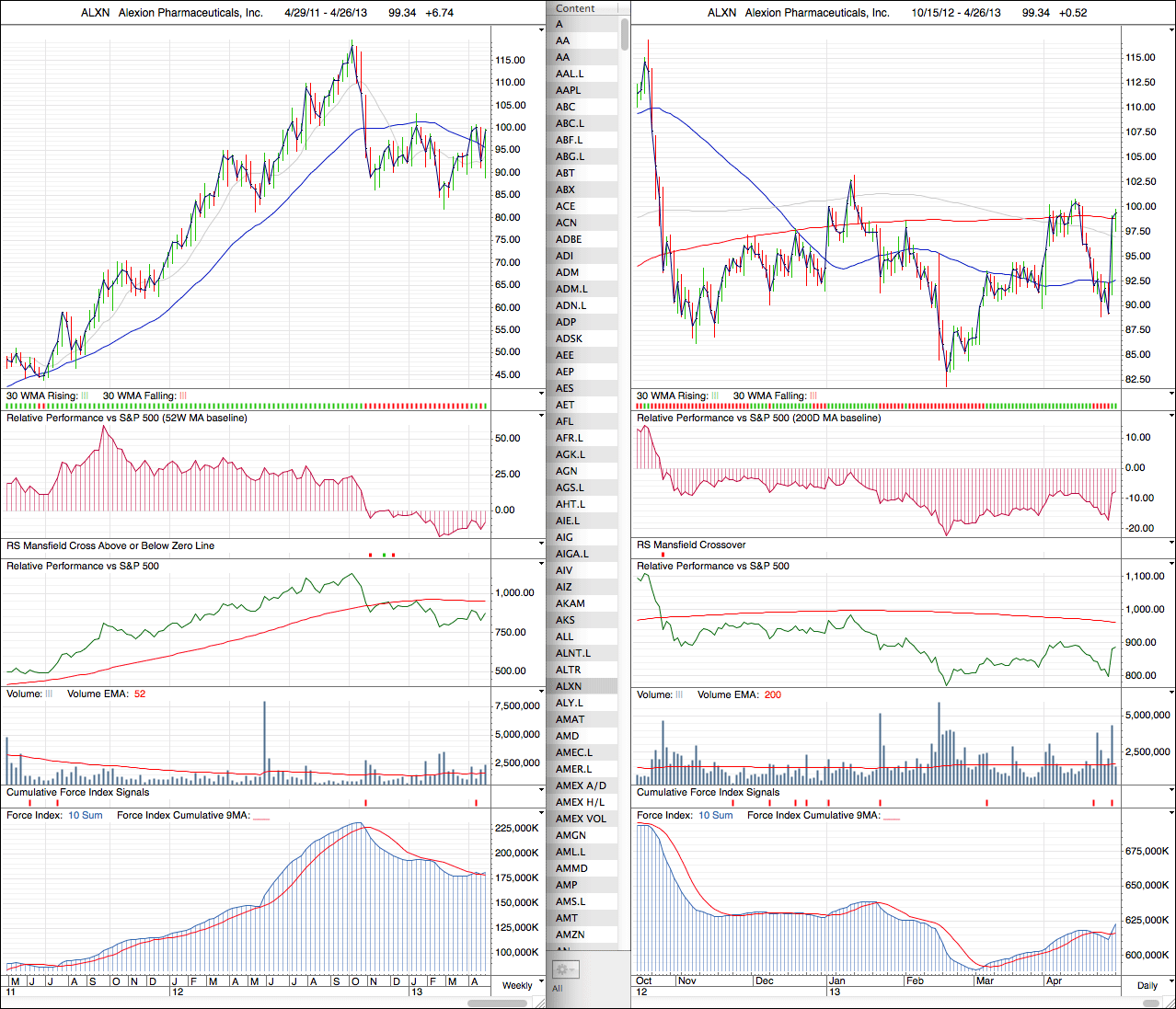1176x1009 pixels.
Task: Open weekly price chart panel dropdown arrow
Action: [541, 29]
